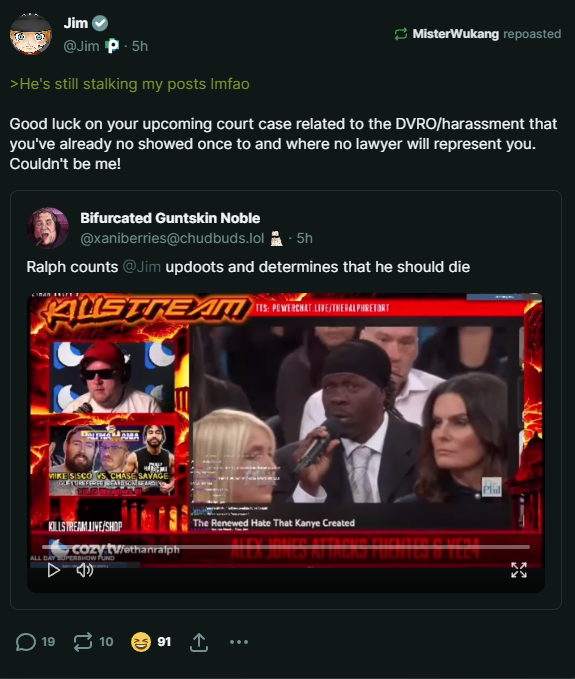Open the reply comment bubble icon
The image size is (575, 679).
pos(26,642)
